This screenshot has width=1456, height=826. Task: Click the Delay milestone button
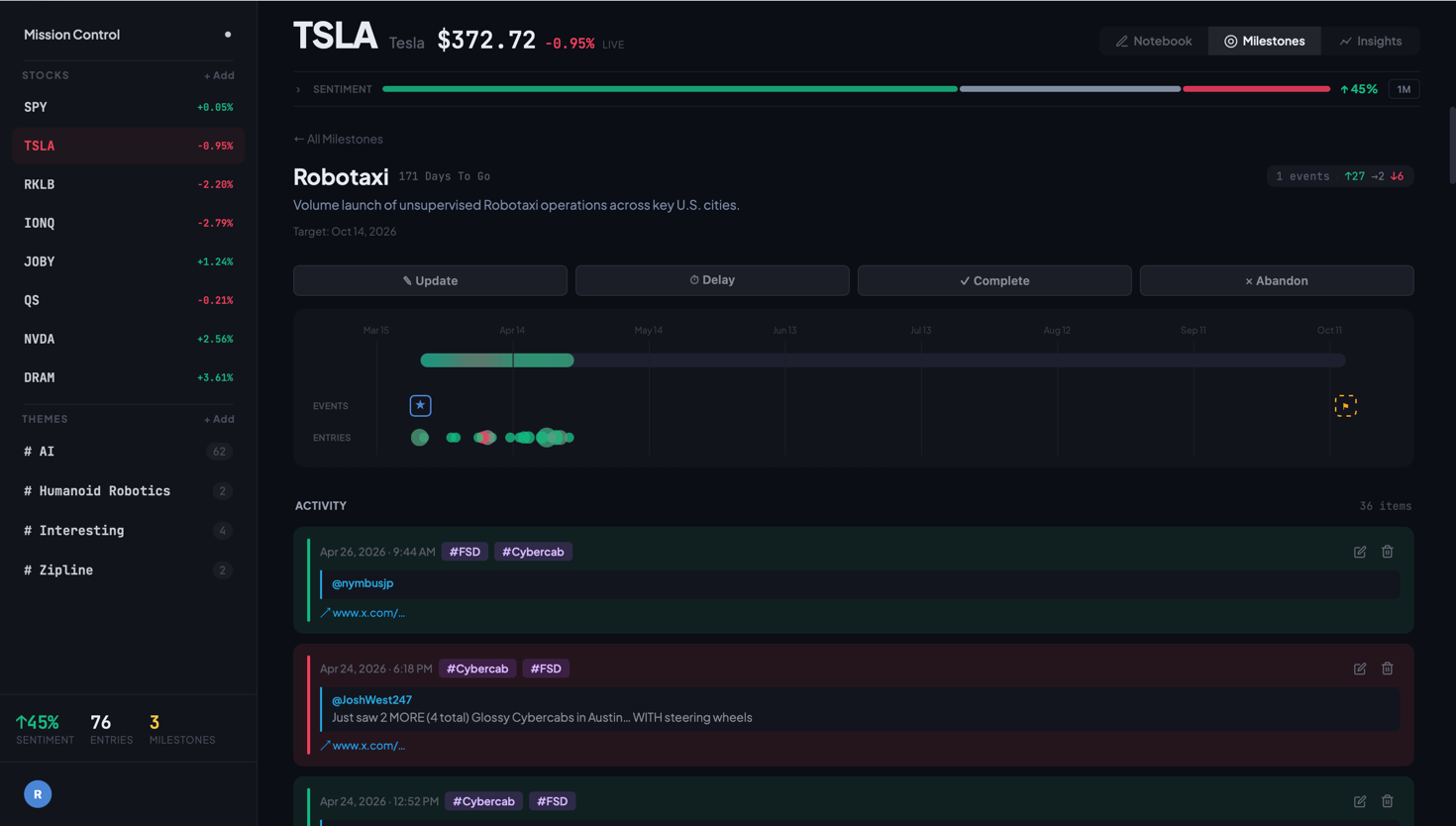(x=712, y=280)
